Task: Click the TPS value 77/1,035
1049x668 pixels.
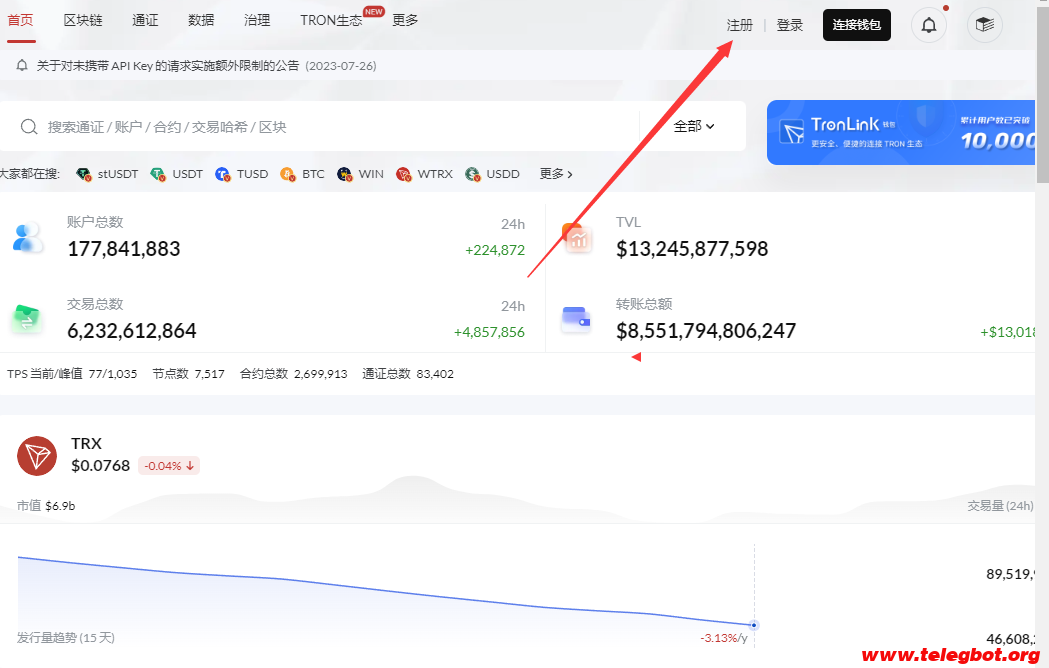Action: point(113,373)
